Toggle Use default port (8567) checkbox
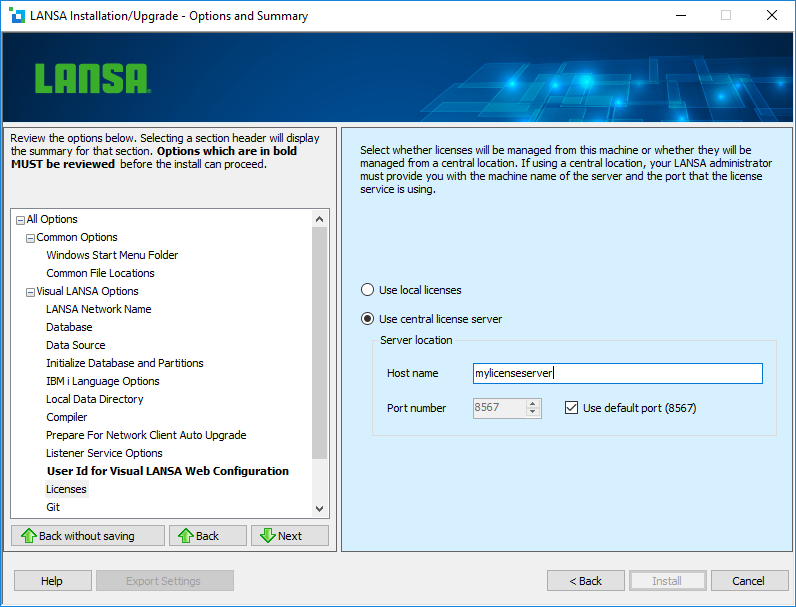Image resolution: width=796 pixels, height=607 pixels. (x=571, y=408)
